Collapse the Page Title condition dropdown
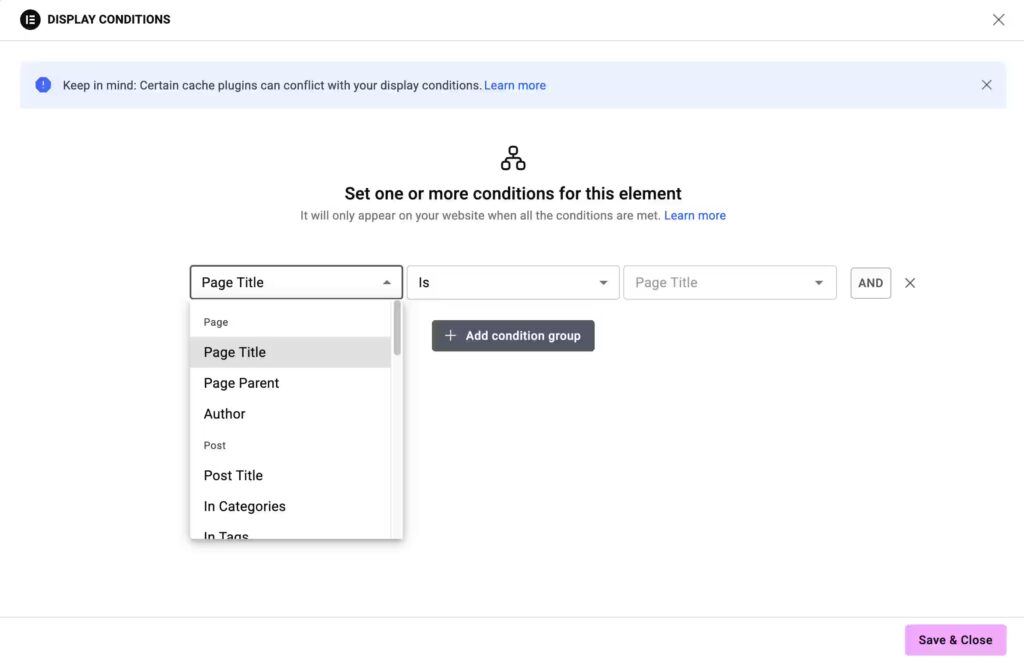Viewport: 1024px width, 660px height. coord(387,283)
